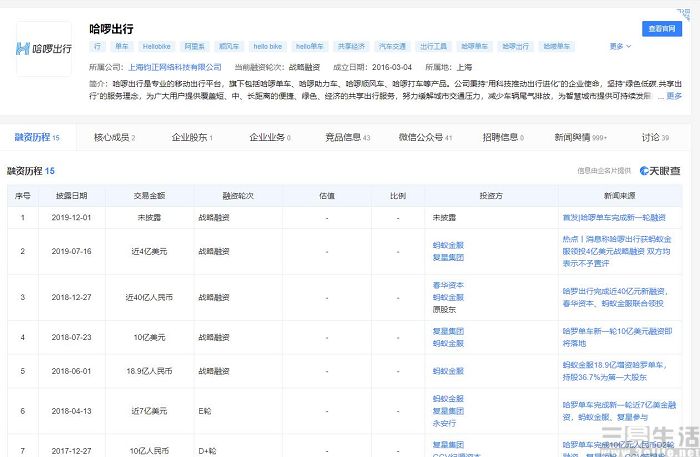Select the 汽车交通 tag
Screen dimensions: 700x457
(x=392, y=46)
